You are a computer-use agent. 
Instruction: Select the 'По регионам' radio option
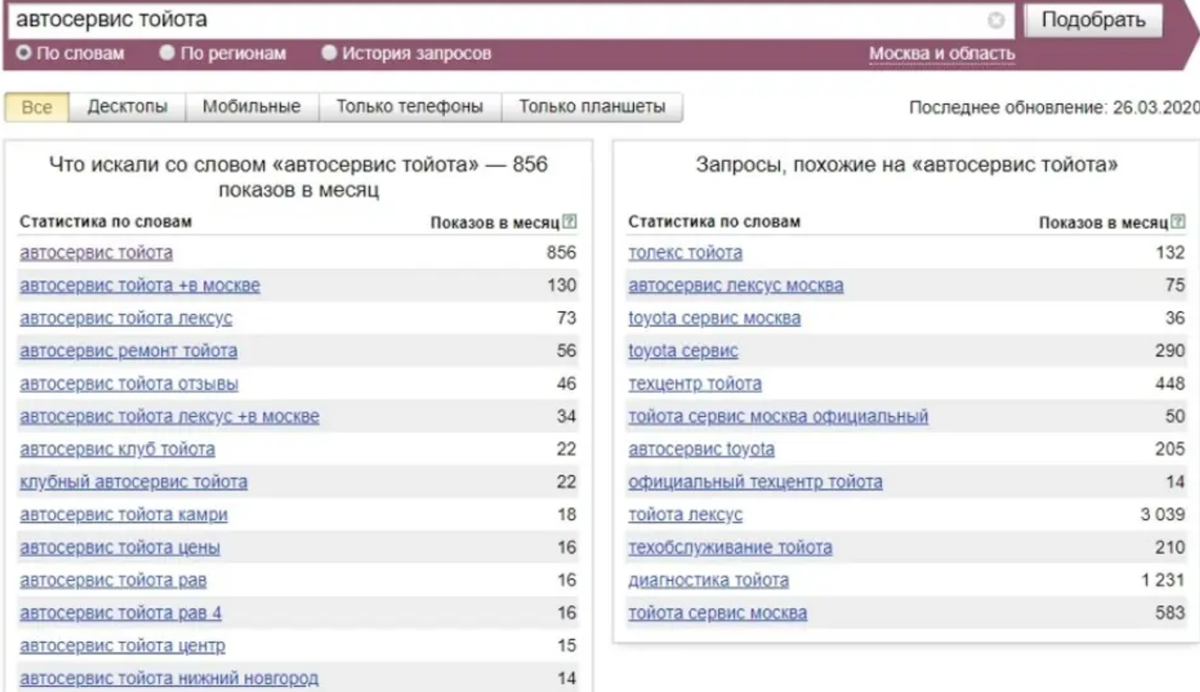222,53
